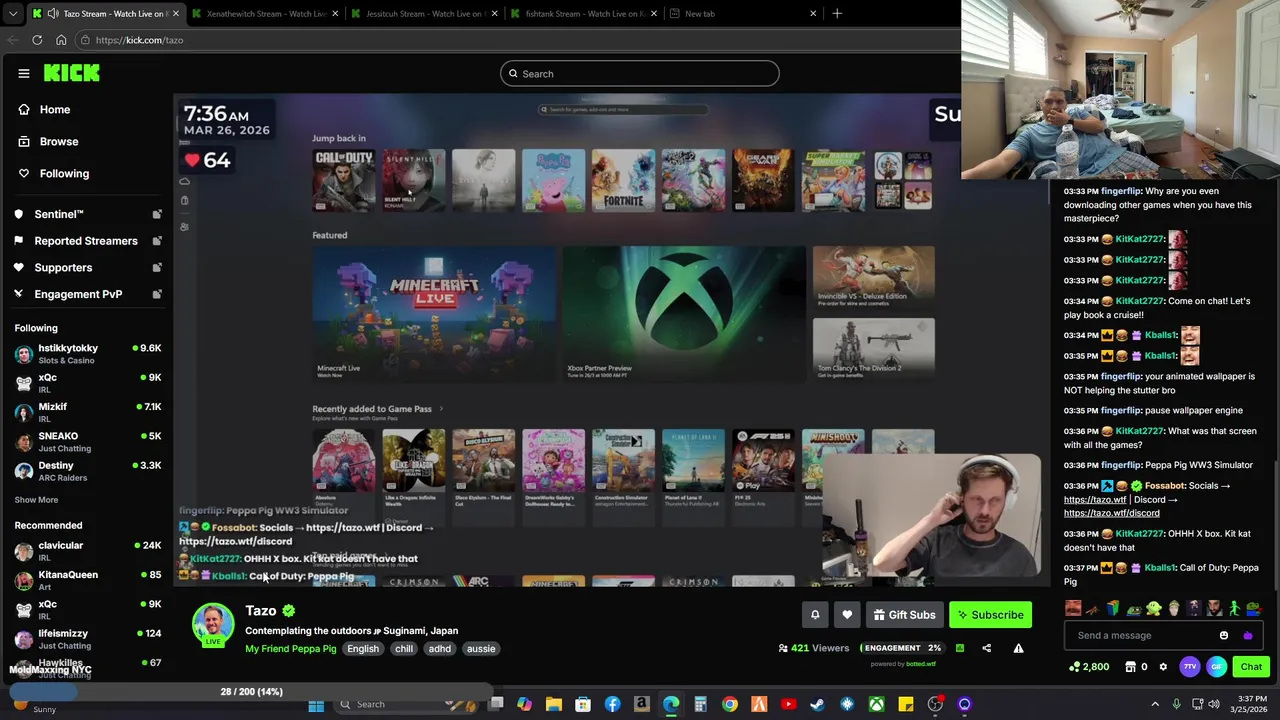
Task: Expand Following list with Show More
Action: point(36,500)
